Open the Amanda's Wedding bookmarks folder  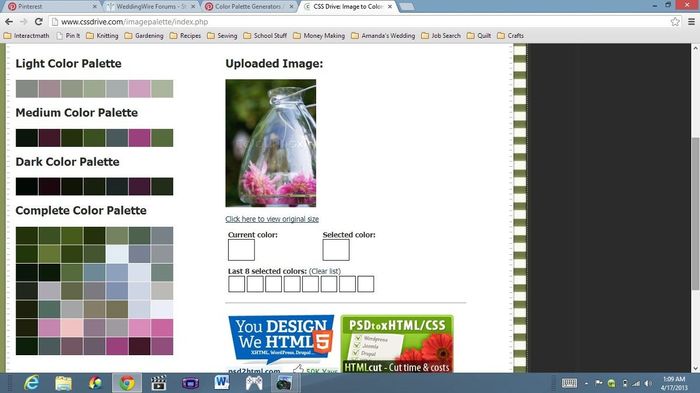383,36
